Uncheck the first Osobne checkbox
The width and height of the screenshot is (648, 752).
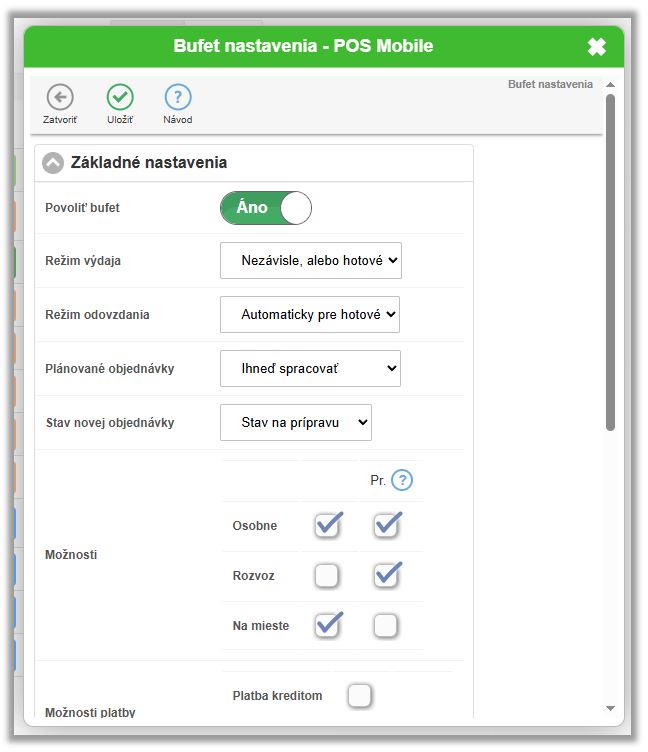[x=327, y=525]
